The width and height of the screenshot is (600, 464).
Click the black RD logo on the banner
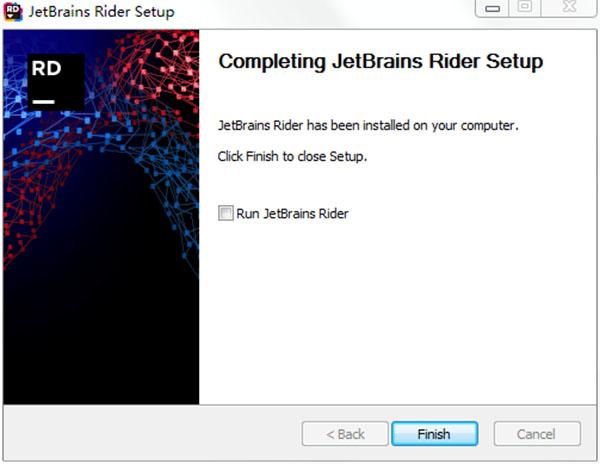pos(56,83)
